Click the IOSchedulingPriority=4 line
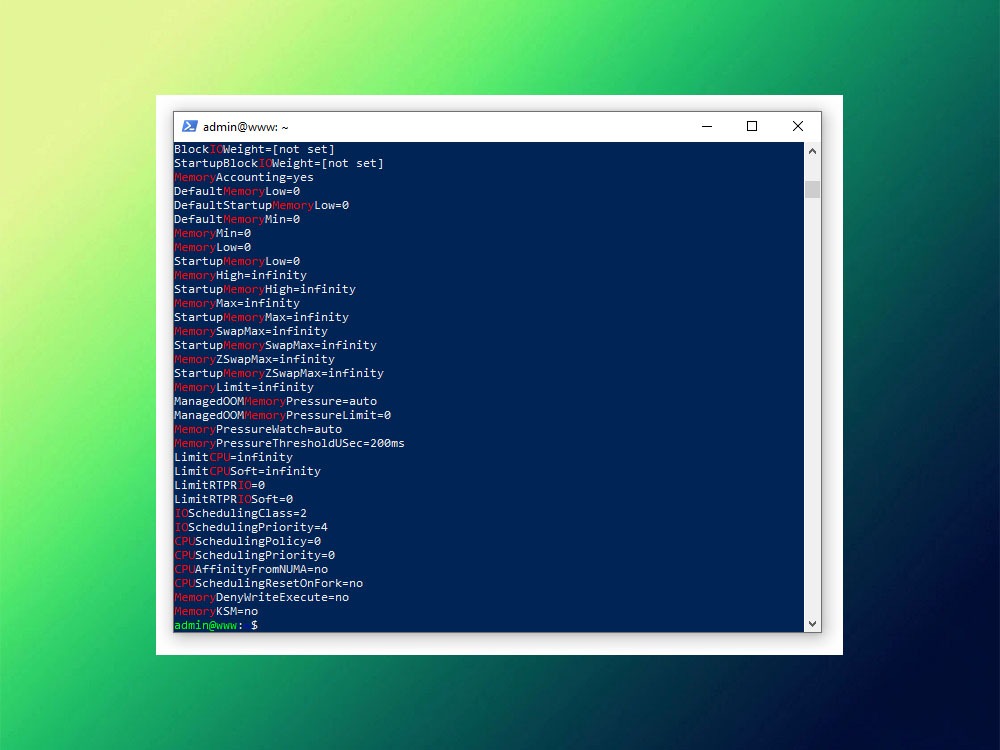The height and width of the screenshot is (750, 1000). (251, 527)
